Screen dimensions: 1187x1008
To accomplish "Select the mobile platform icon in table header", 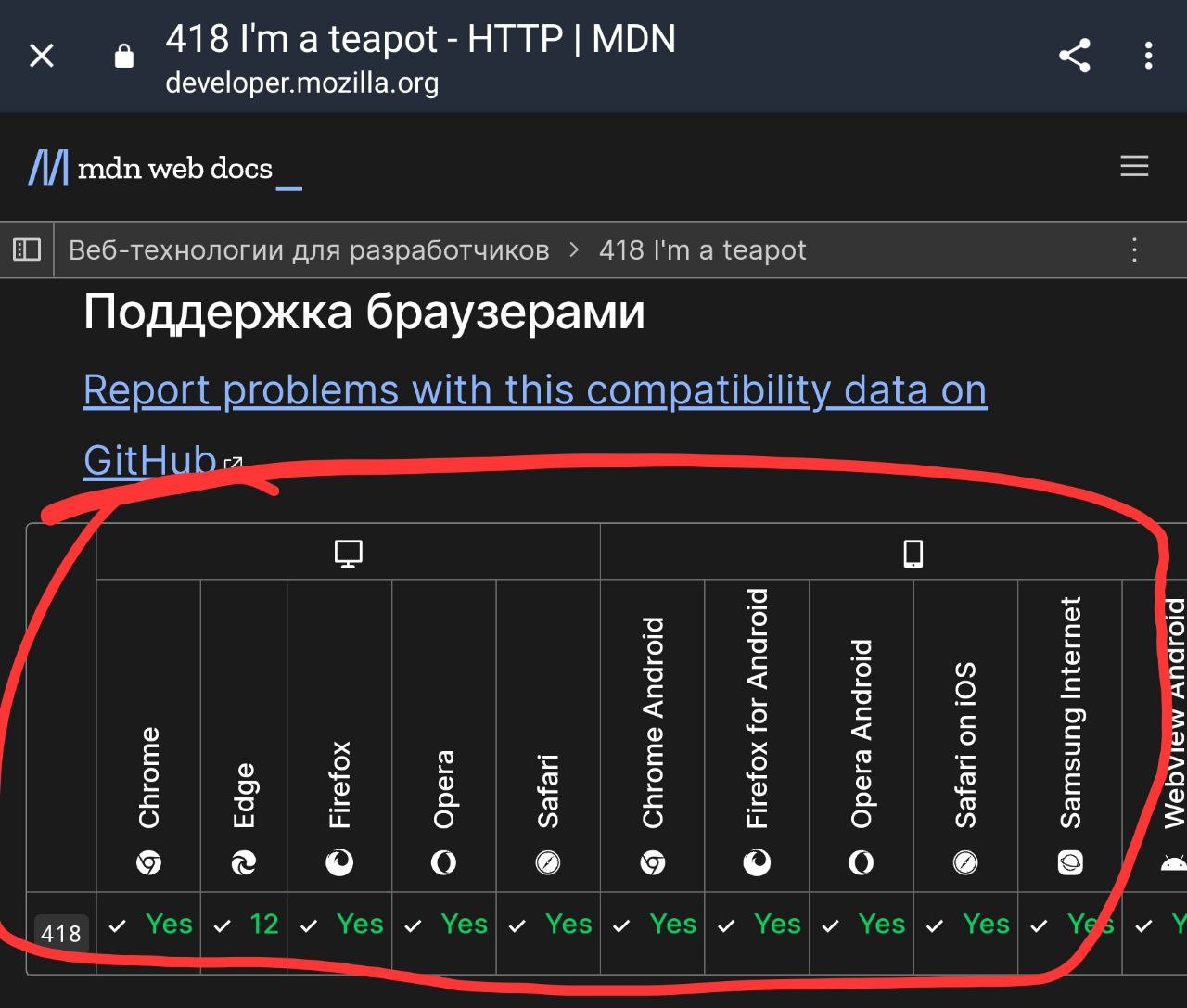I will tap(913, 554).
